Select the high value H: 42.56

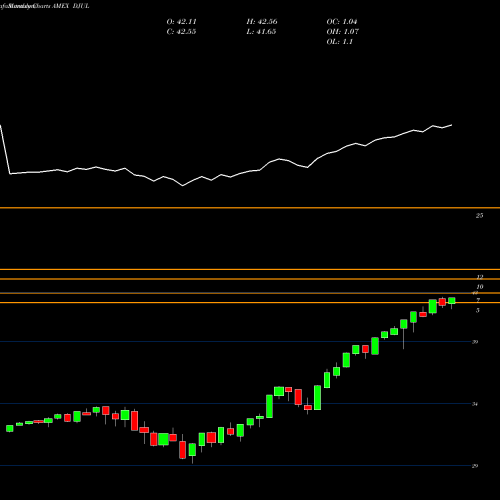pos(262,22)
